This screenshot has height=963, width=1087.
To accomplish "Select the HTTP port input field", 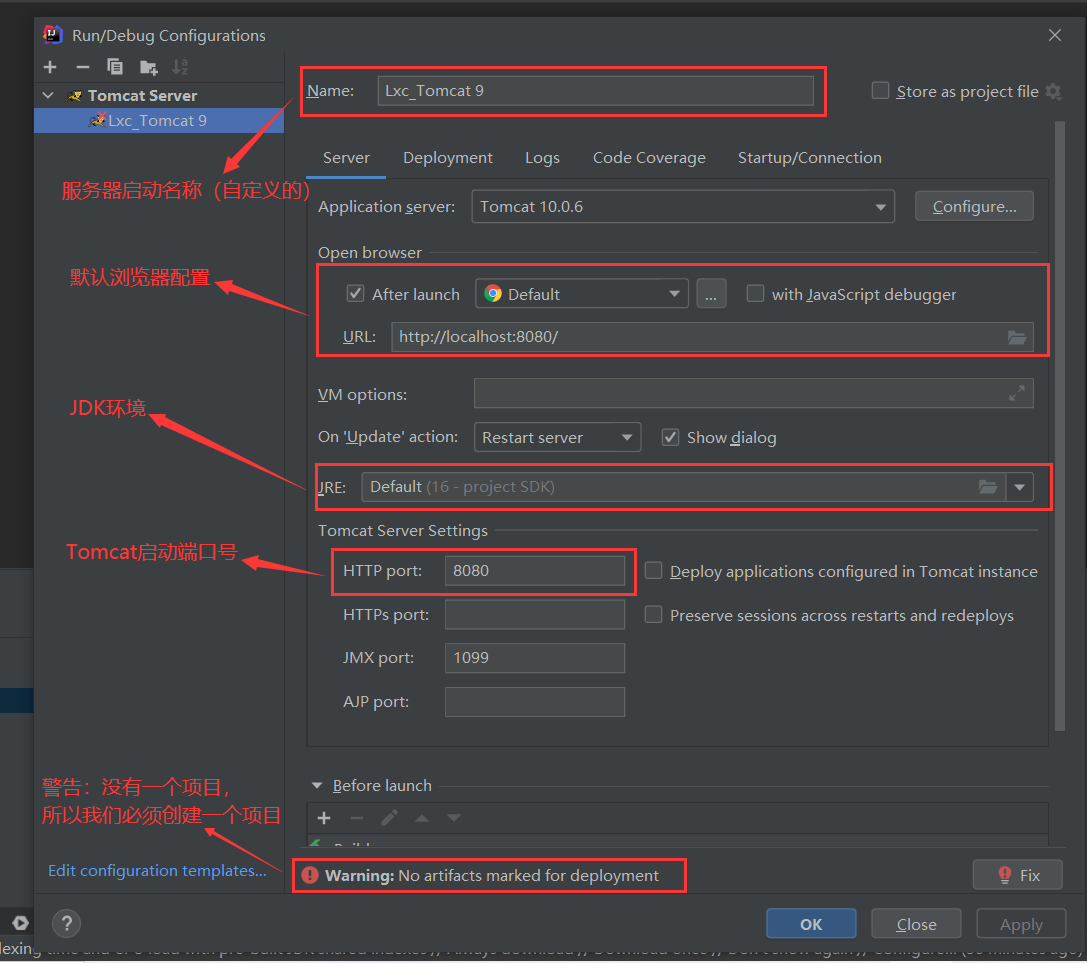I will (534, 571).
